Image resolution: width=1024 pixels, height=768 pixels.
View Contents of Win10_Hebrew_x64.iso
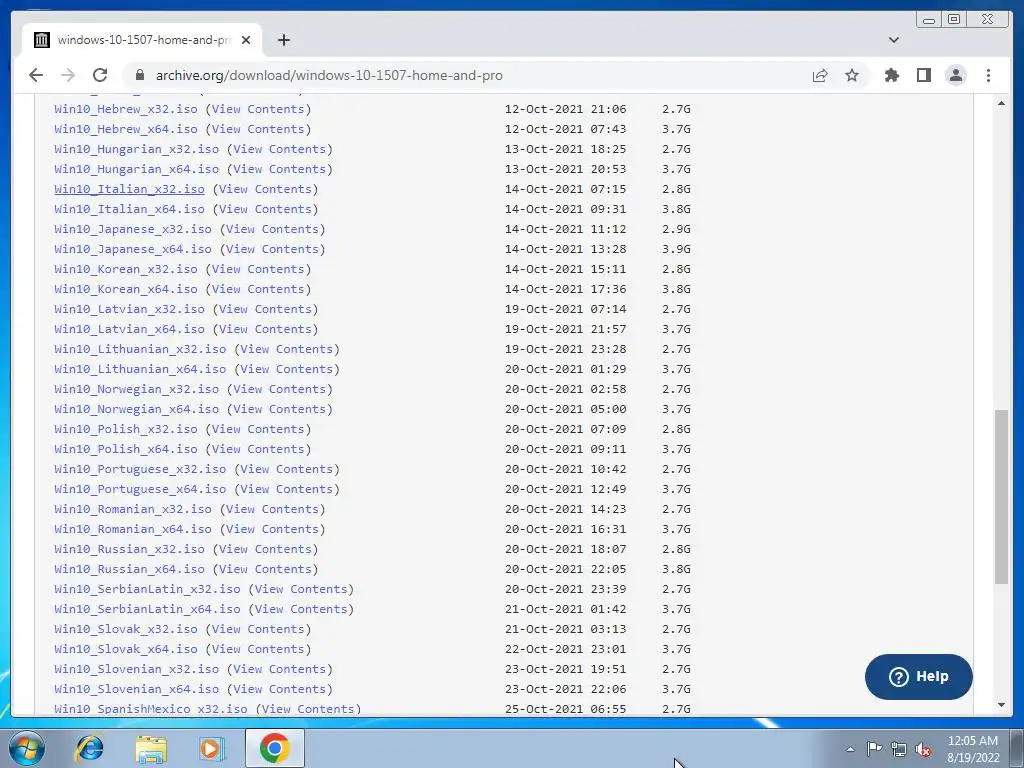[x=258, y=129]
